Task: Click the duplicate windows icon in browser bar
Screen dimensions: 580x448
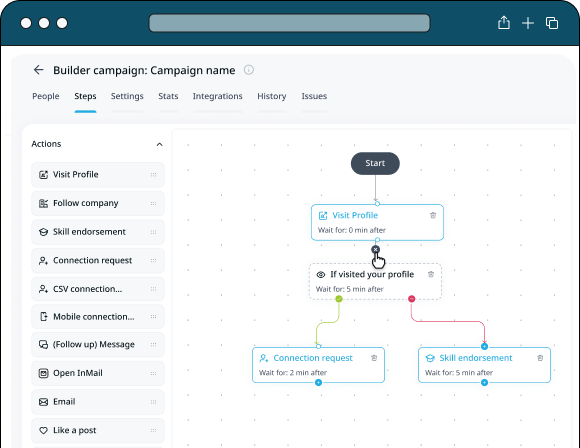Action: click(x=552, y=23)
